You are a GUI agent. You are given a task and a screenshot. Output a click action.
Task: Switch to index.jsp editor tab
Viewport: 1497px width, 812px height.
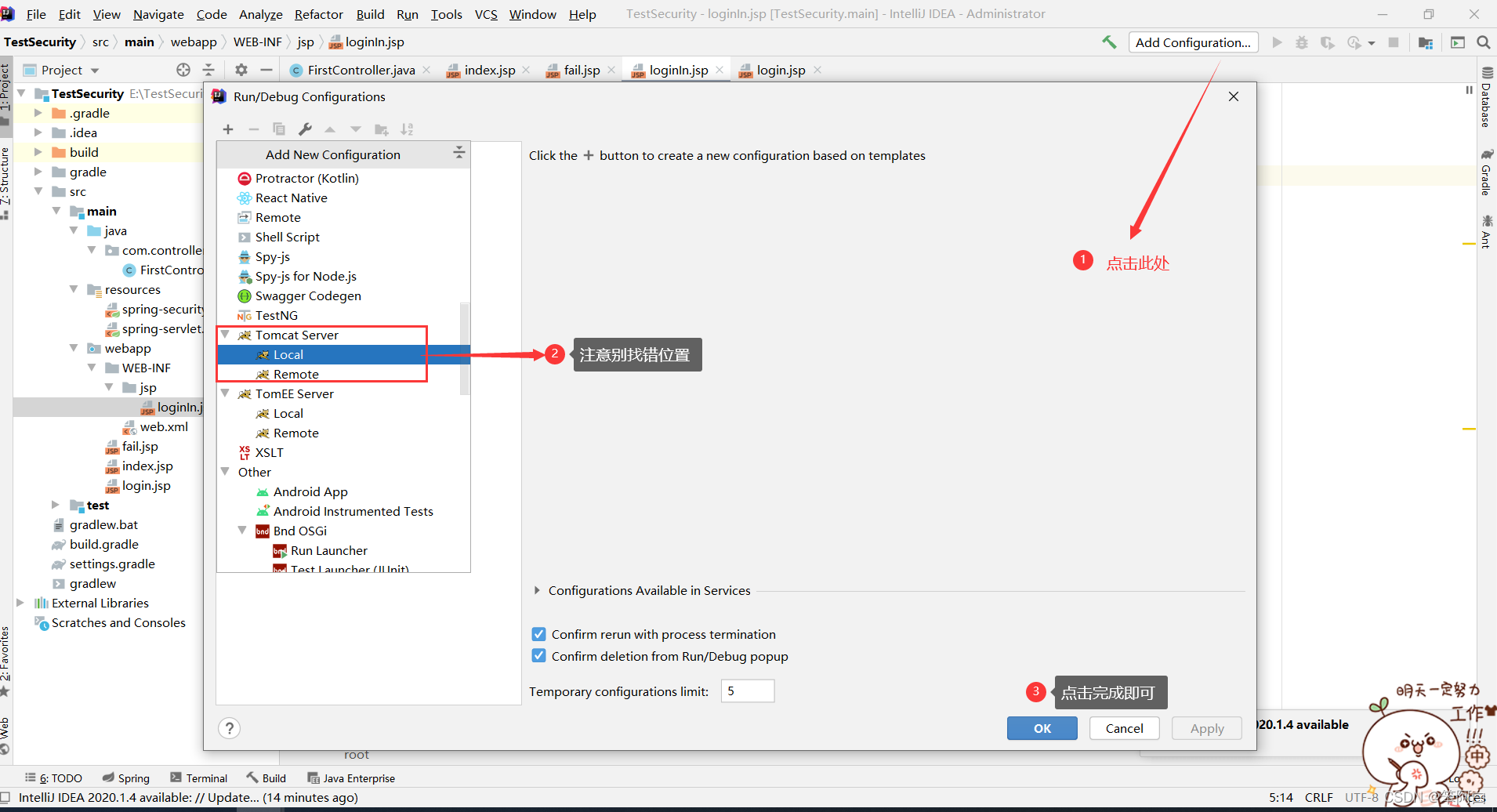[x=489, y=70]
